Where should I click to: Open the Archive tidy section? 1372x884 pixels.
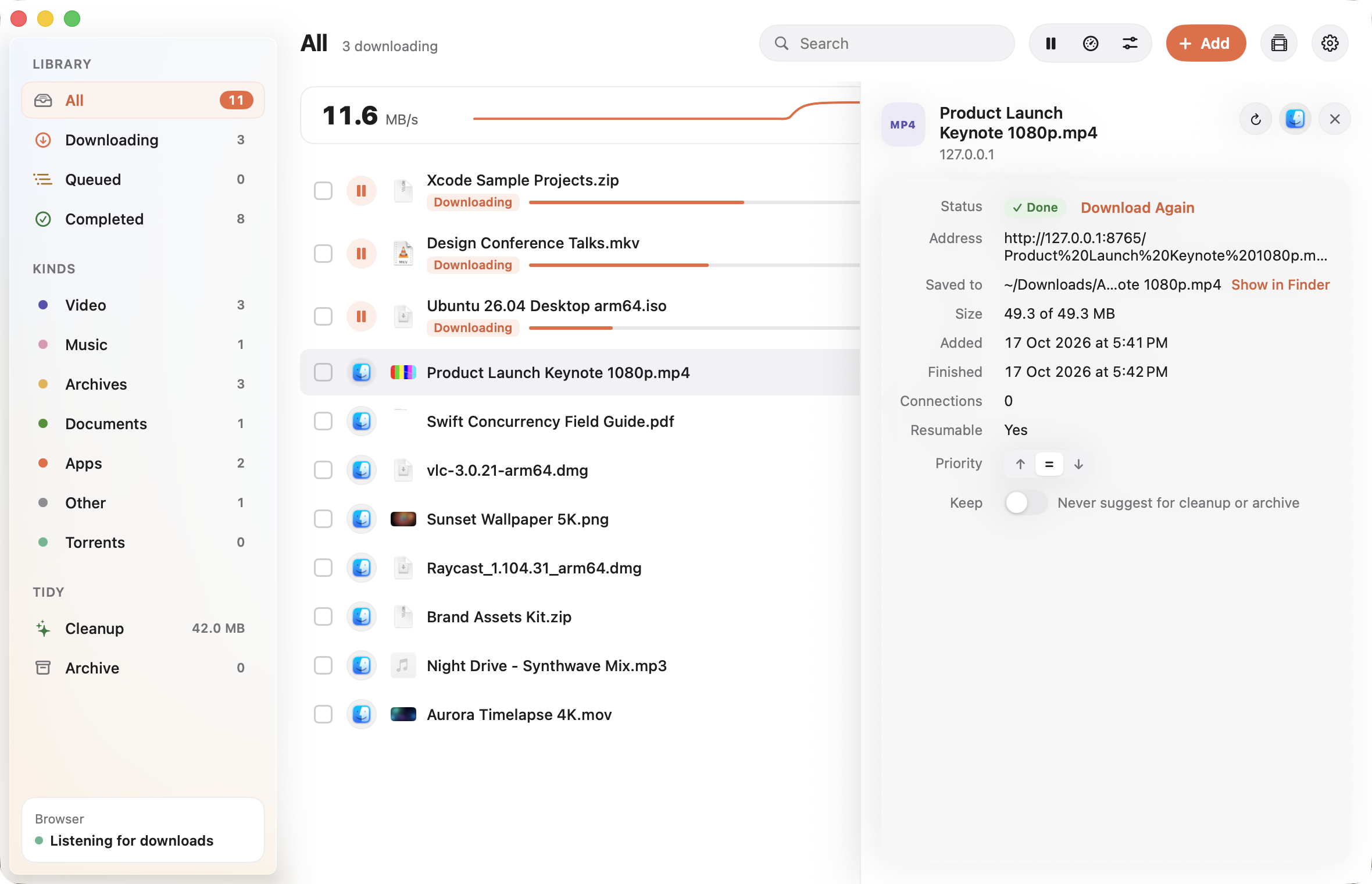(143, 668)
